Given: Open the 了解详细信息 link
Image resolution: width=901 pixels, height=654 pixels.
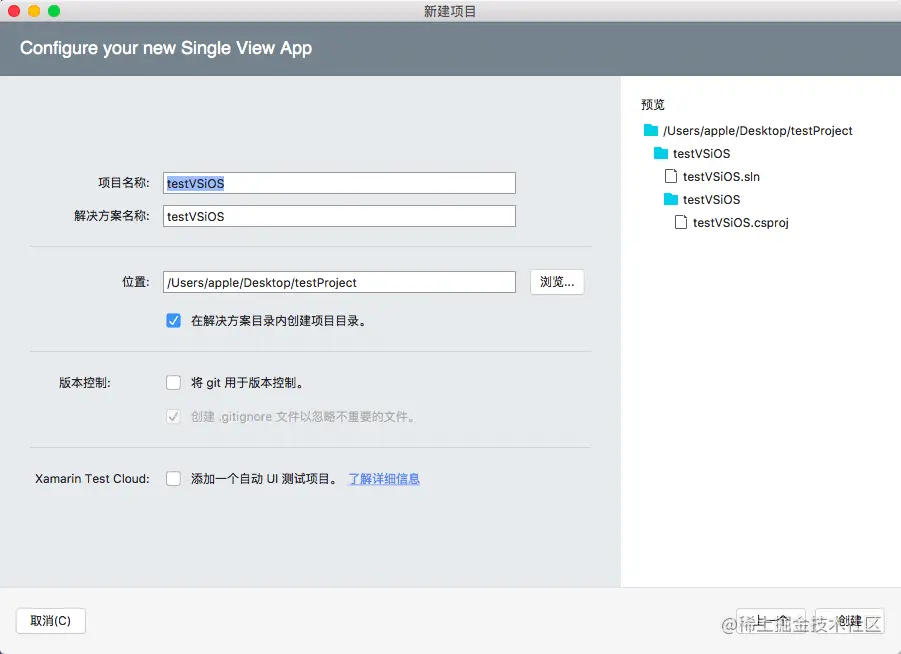Looking at the screenshot, I should pyautogui.click(x=384, y=479).
